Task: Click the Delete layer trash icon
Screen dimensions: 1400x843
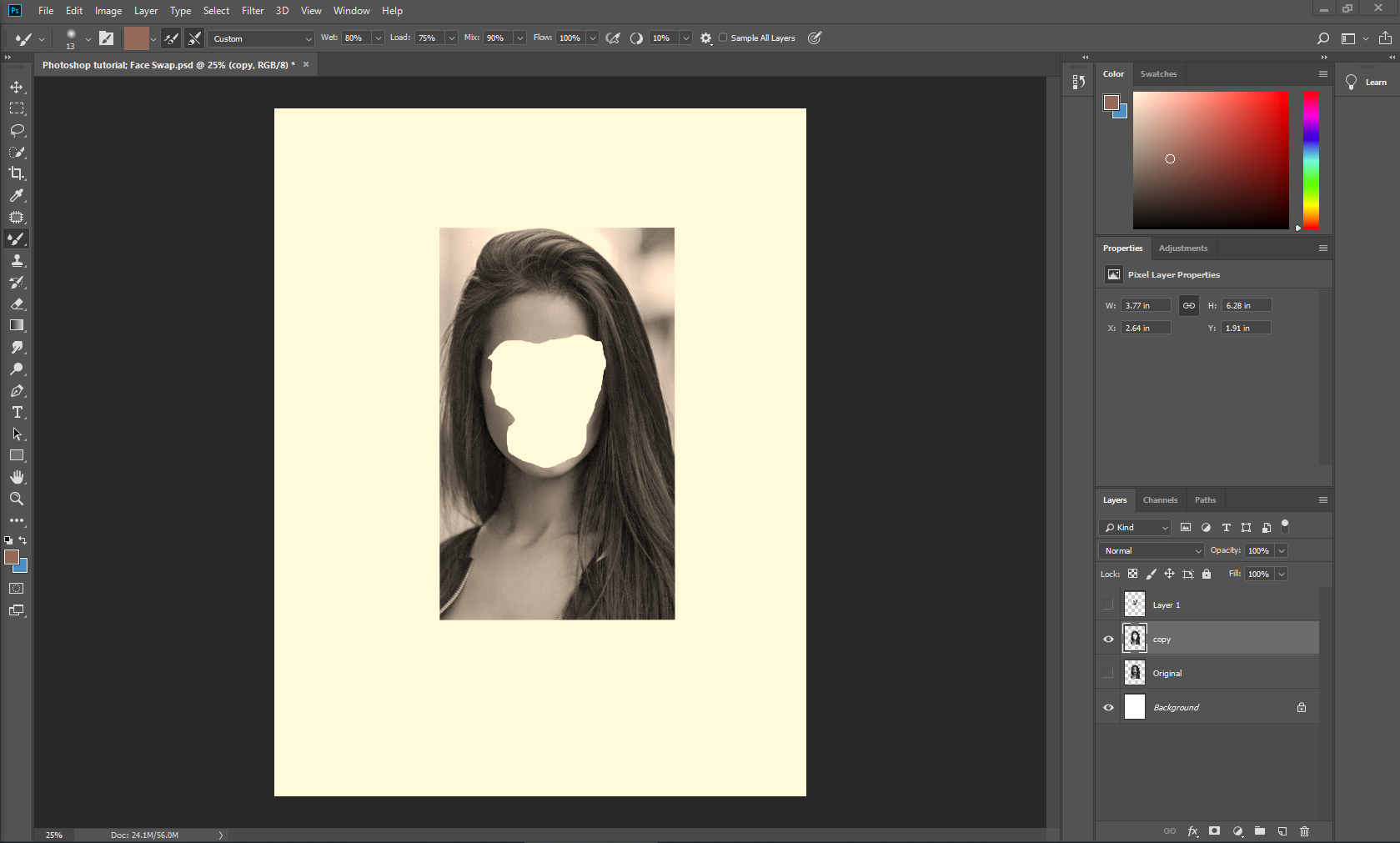Action: pyautogui.click(x=1305, y=831)
